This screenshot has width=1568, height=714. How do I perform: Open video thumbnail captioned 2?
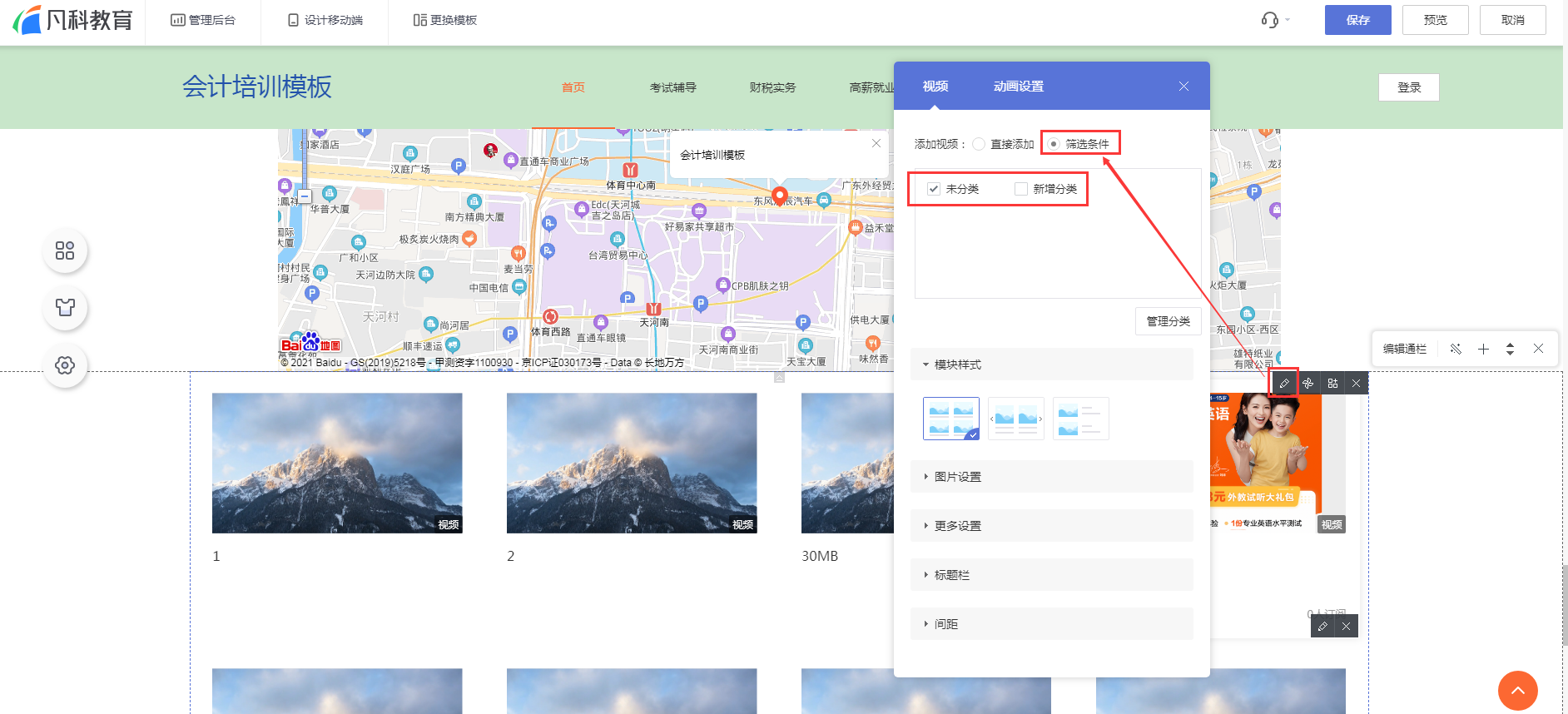pyautogui.click(x=632, y=464)
